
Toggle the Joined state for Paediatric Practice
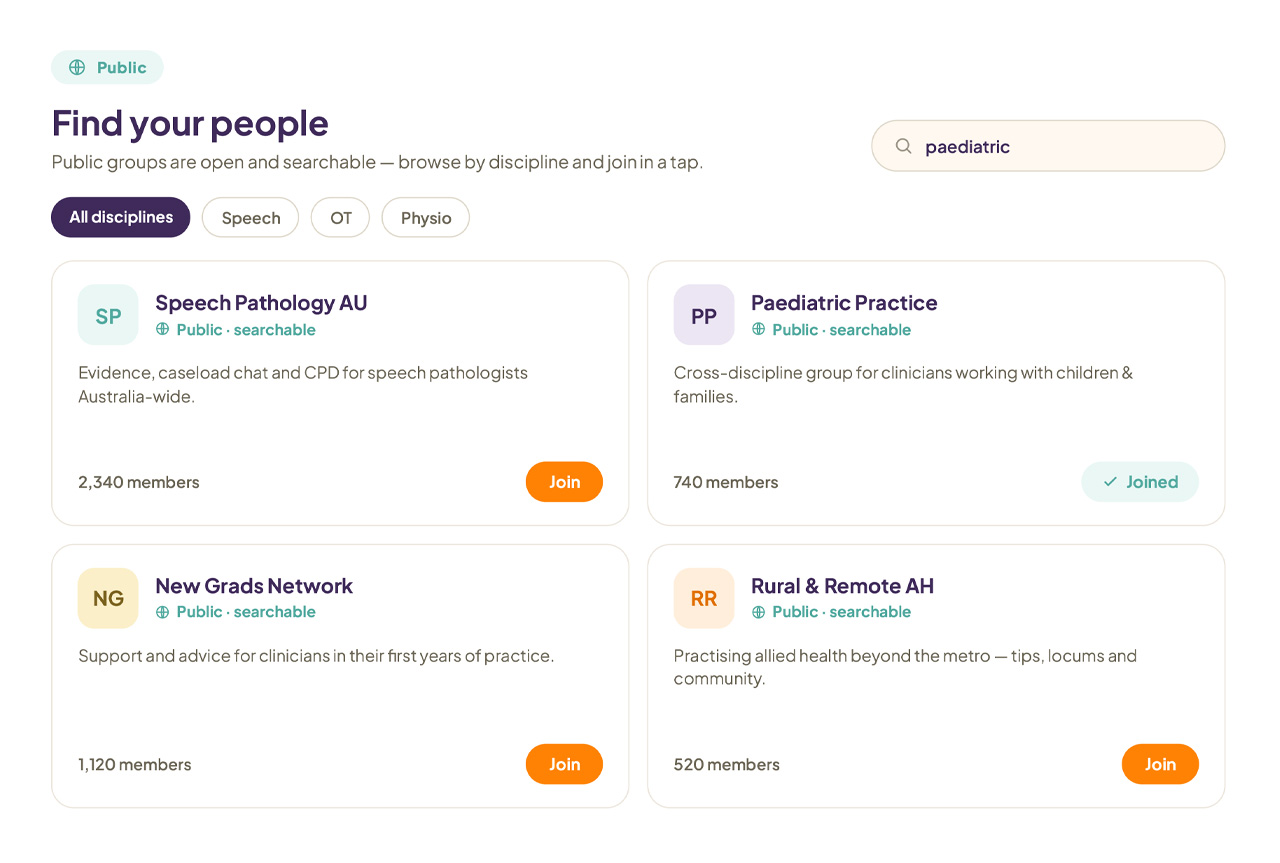pos(1140,482)
